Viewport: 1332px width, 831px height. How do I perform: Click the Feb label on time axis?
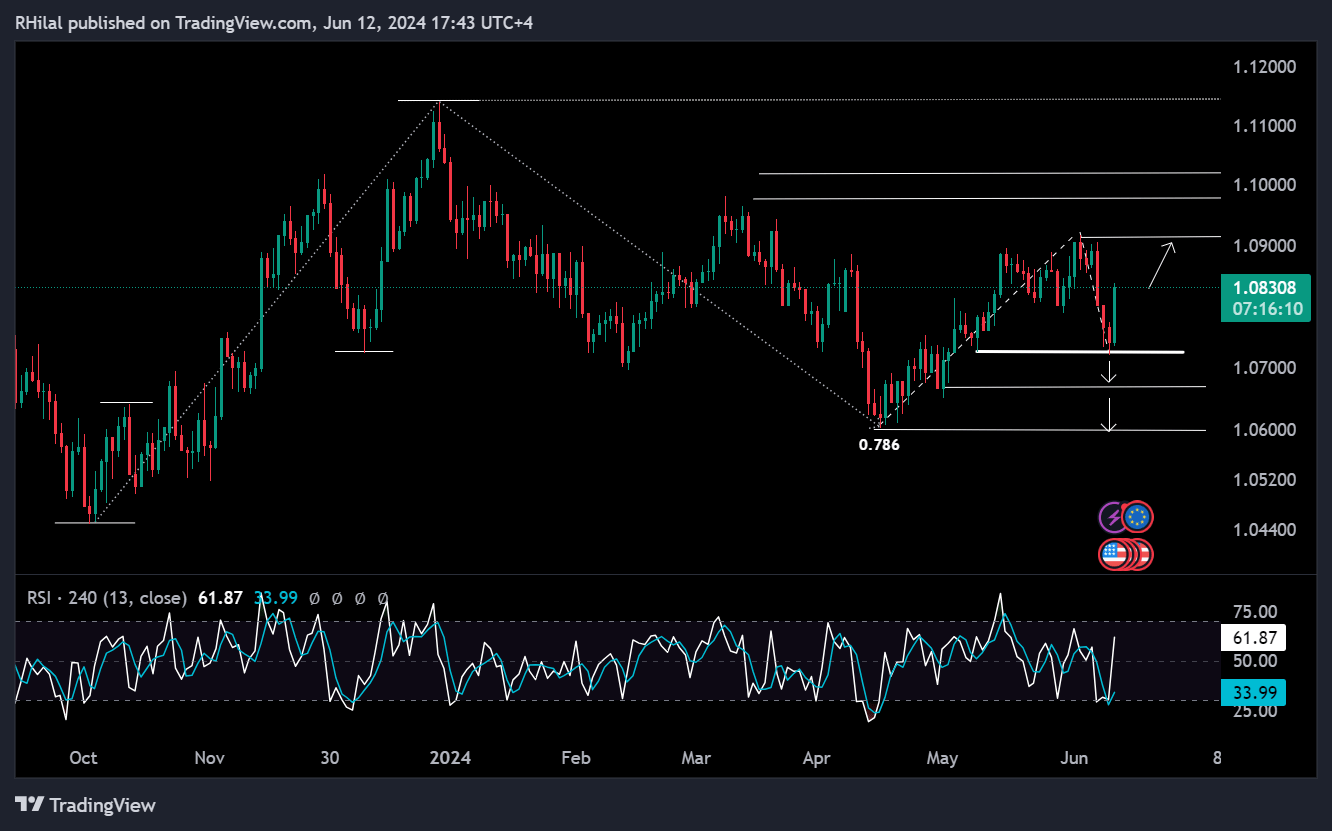pos(575,758)
